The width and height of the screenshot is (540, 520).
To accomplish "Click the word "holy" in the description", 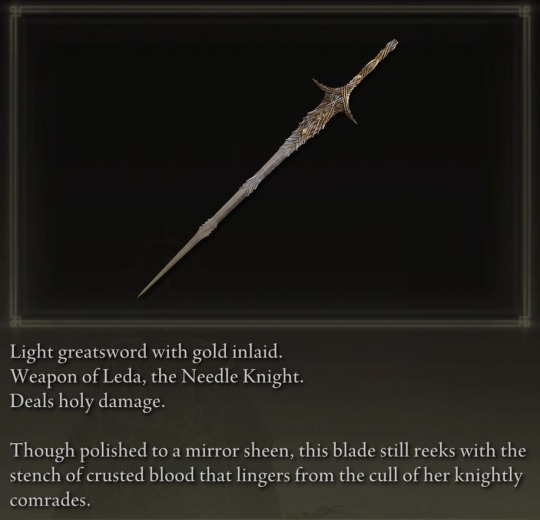I will [x=76, y=402].
